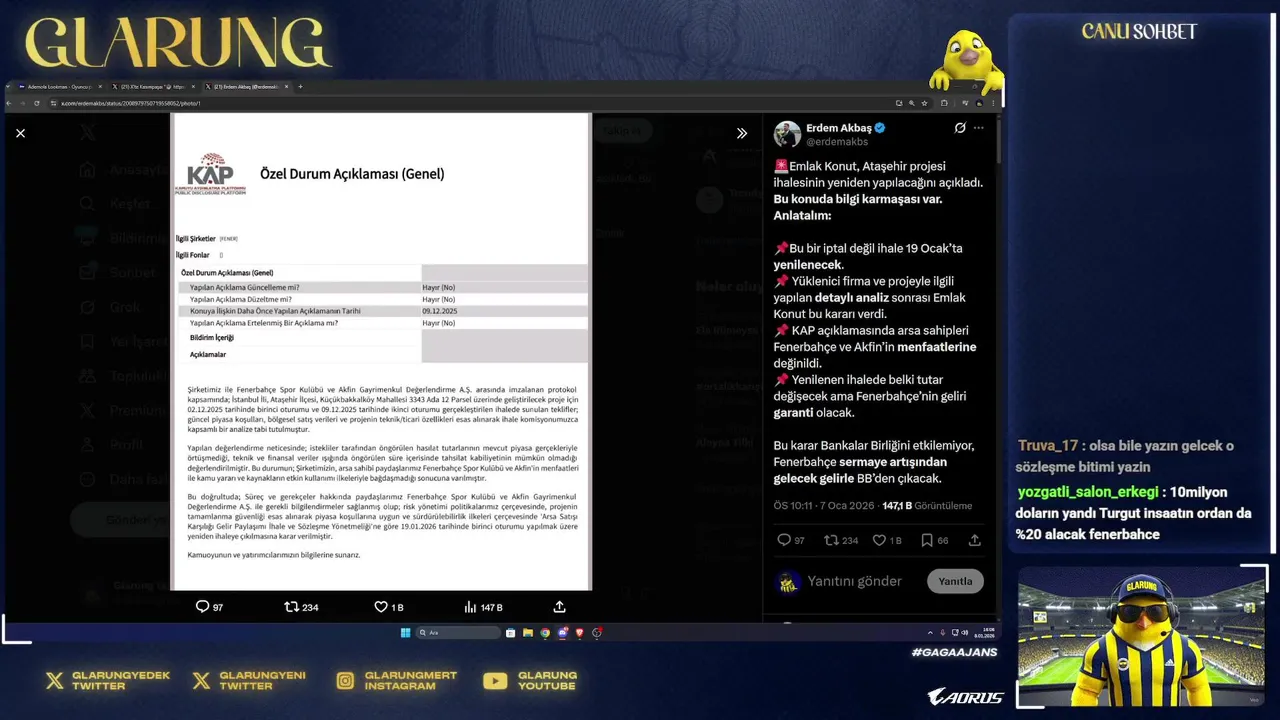Open @erdemakbs handle link
The height and width of the screenshot is (720, 1280).
tap(837, 142)
